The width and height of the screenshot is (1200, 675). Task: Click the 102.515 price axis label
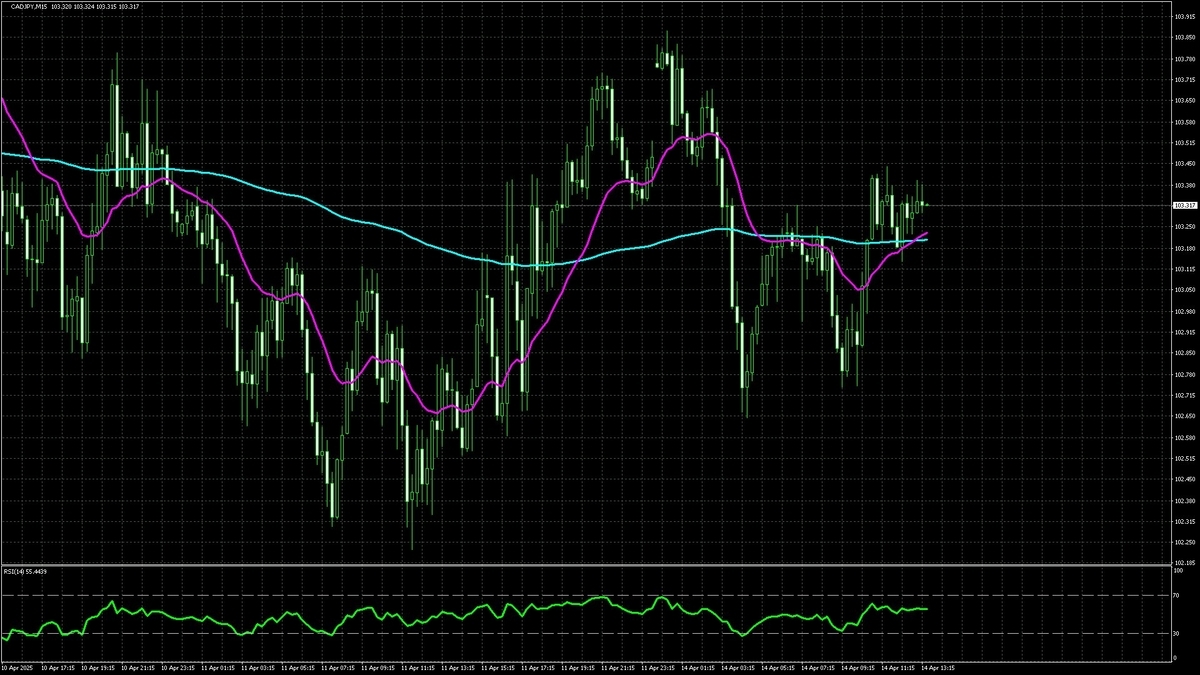(1184, 458)
